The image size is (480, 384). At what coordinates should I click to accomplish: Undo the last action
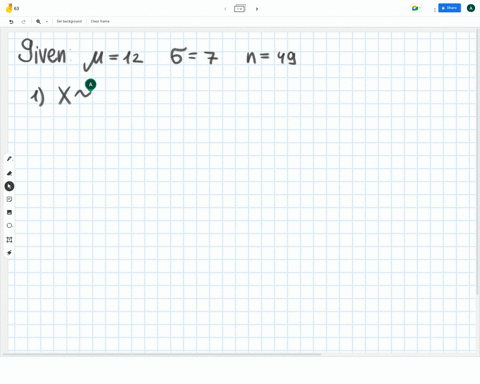(x=11, y=22)
